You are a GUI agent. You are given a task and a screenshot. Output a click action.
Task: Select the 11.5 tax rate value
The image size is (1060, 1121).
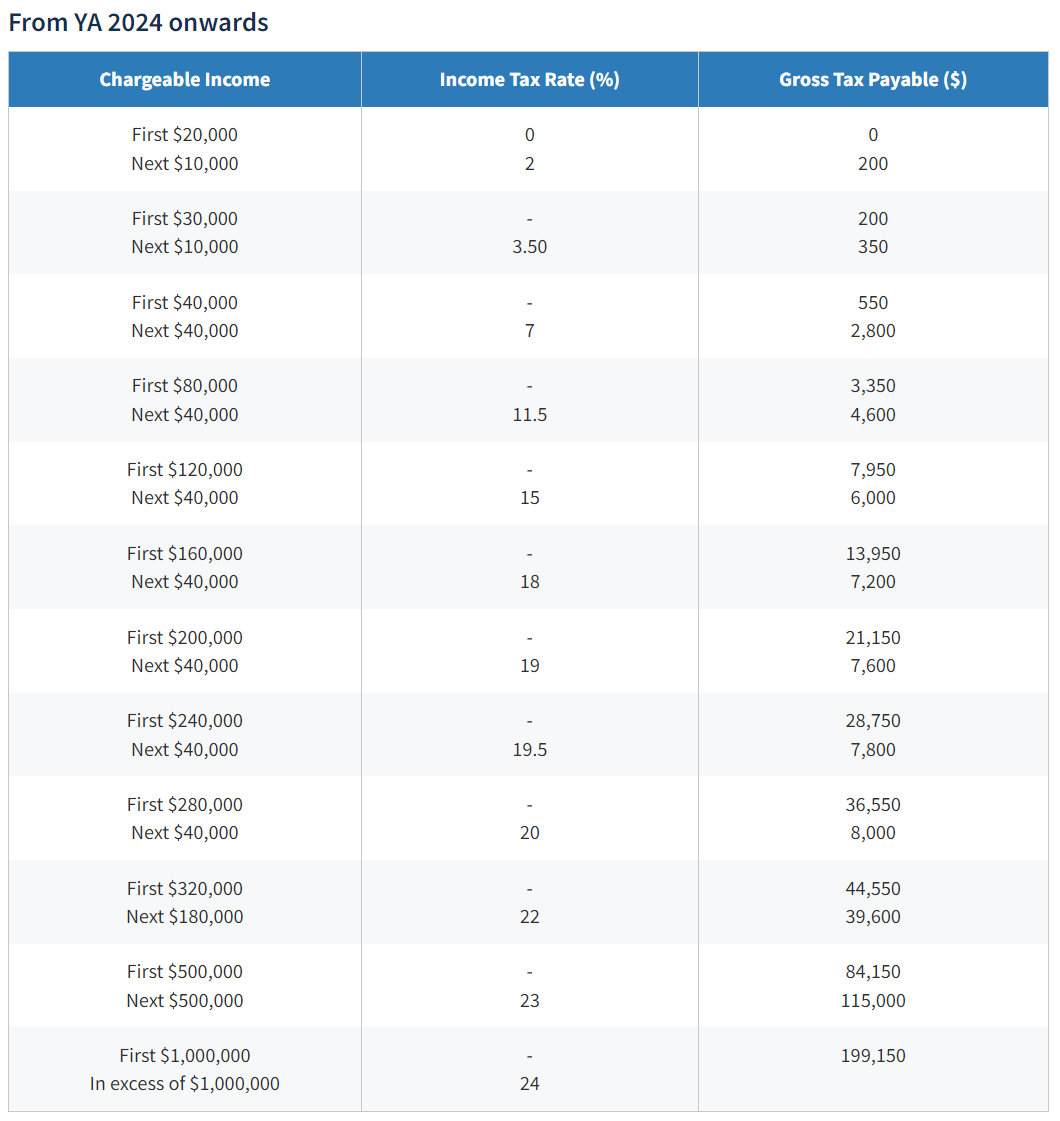pyautogui.click(x=529, y=415)
